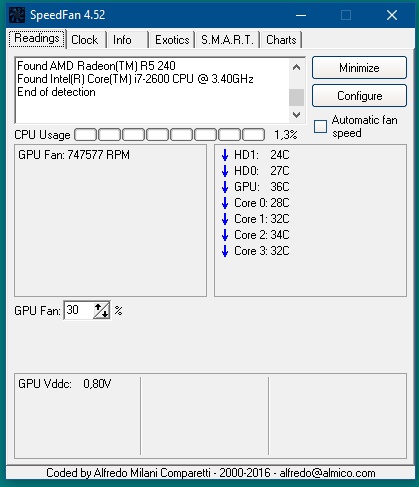Click the GPU: 36C temperature text
The image size is (419, 487).
(x=262, y=187)
